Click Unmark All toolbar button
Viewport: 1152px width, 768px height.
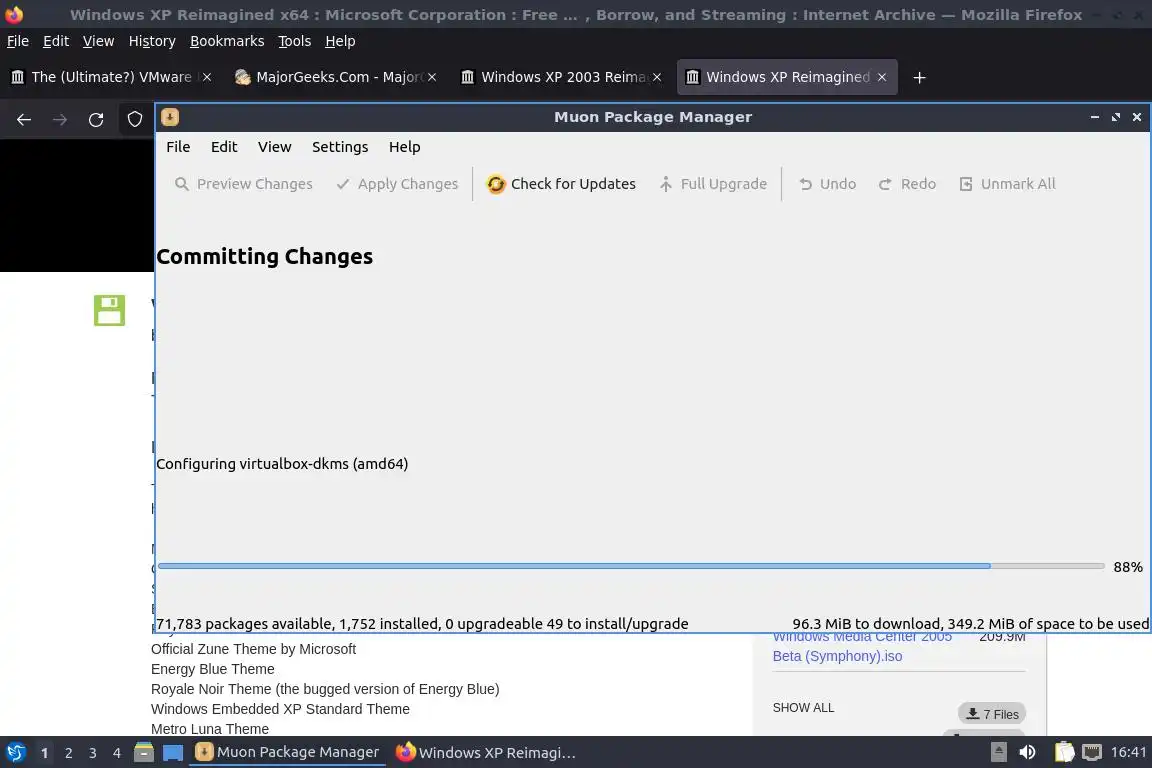click(x=1007, y=184)
